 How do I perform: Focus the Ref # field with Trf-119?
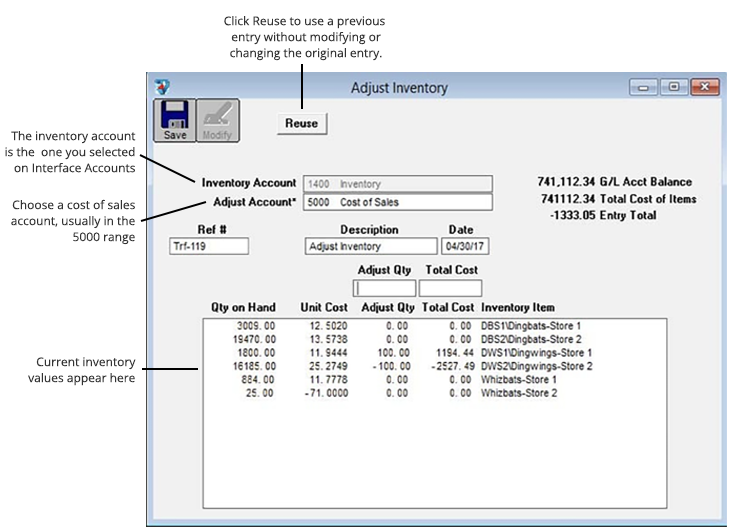[209, 247]
